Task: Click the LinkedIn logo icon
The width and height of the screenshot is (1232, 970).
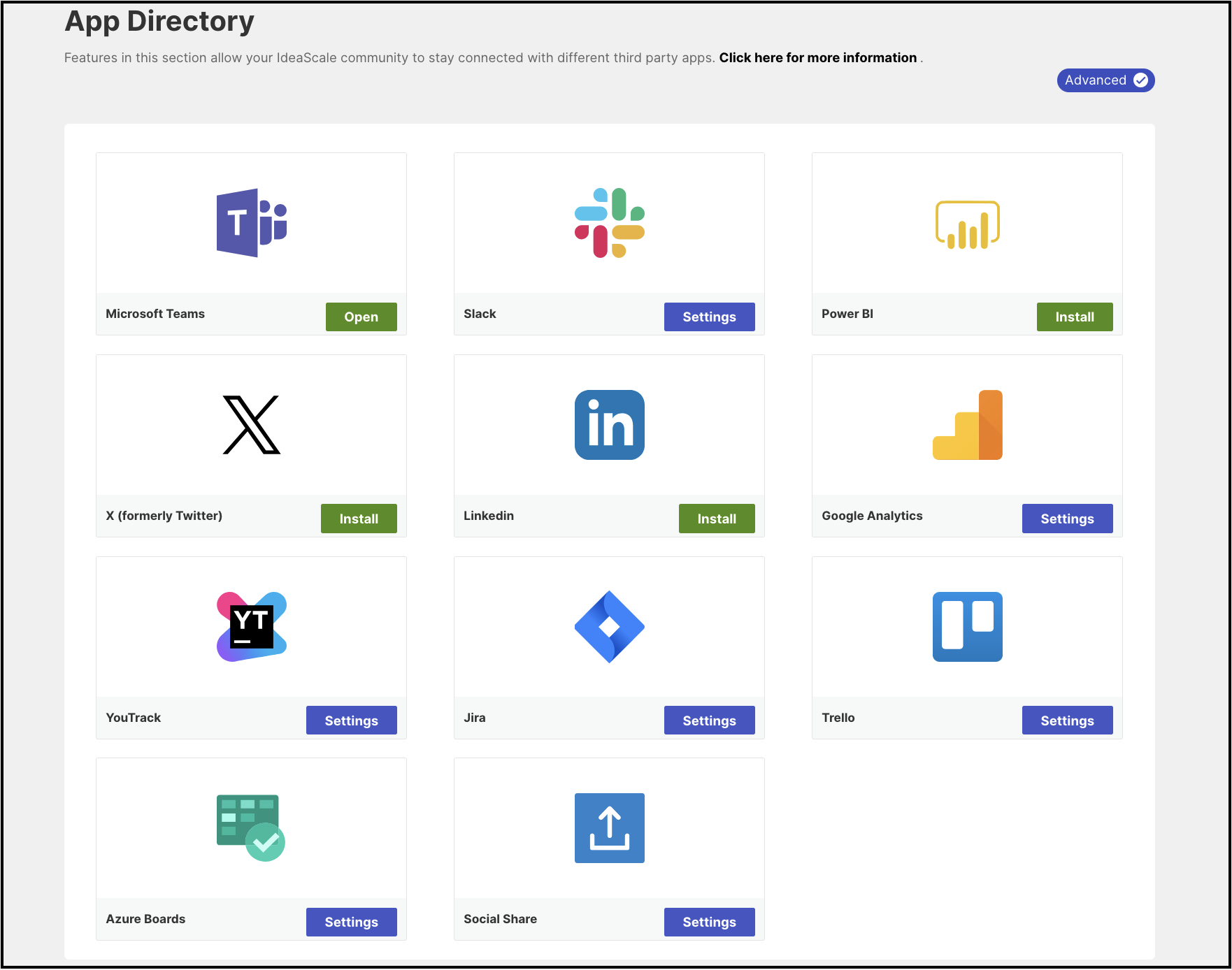Action: [x=610, y=425]
